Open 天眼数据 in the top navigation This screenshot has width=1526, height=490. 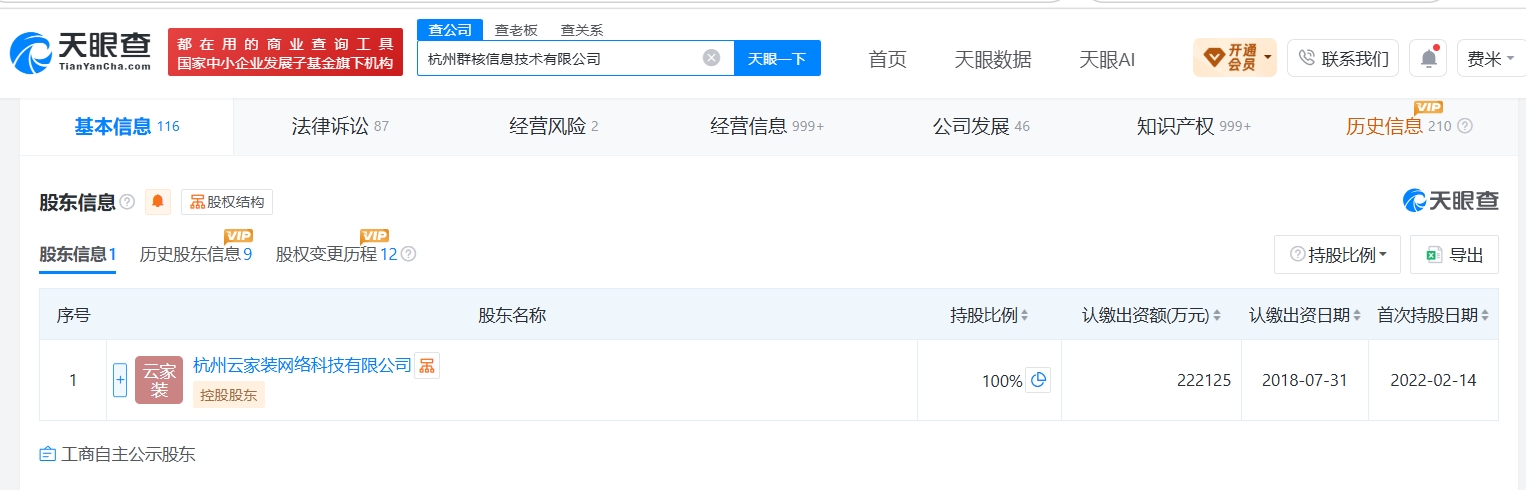click(992, 59)
